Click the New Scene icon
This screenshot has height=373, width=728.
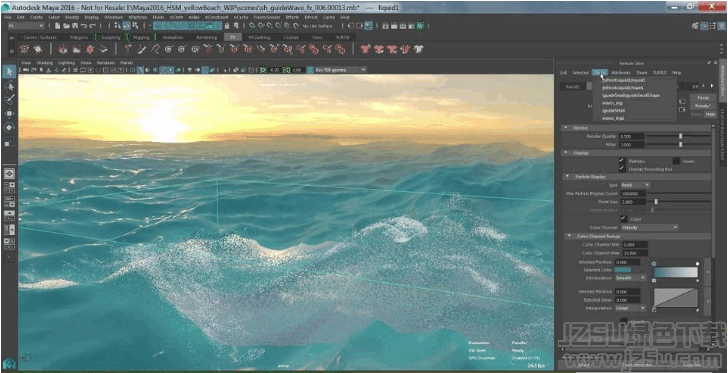(x=57, y=26)
